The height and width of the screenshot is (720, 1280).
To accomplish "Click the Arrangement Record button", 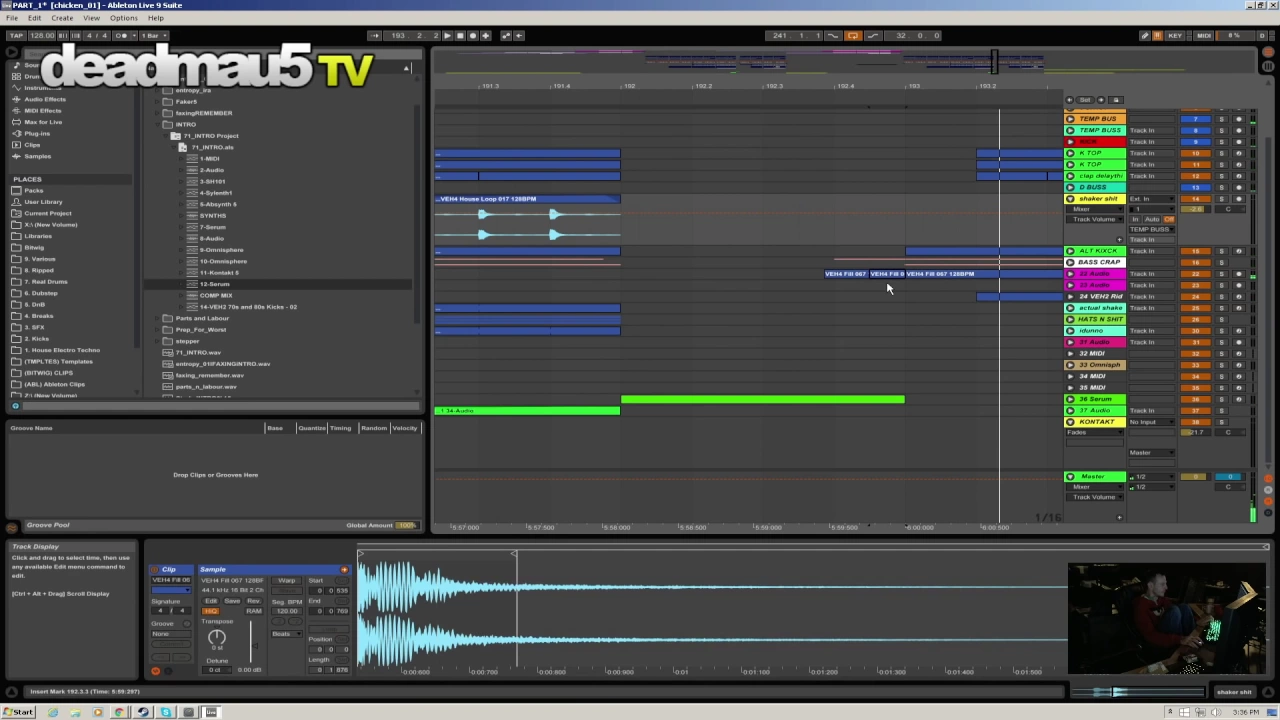I will point(473,35).
